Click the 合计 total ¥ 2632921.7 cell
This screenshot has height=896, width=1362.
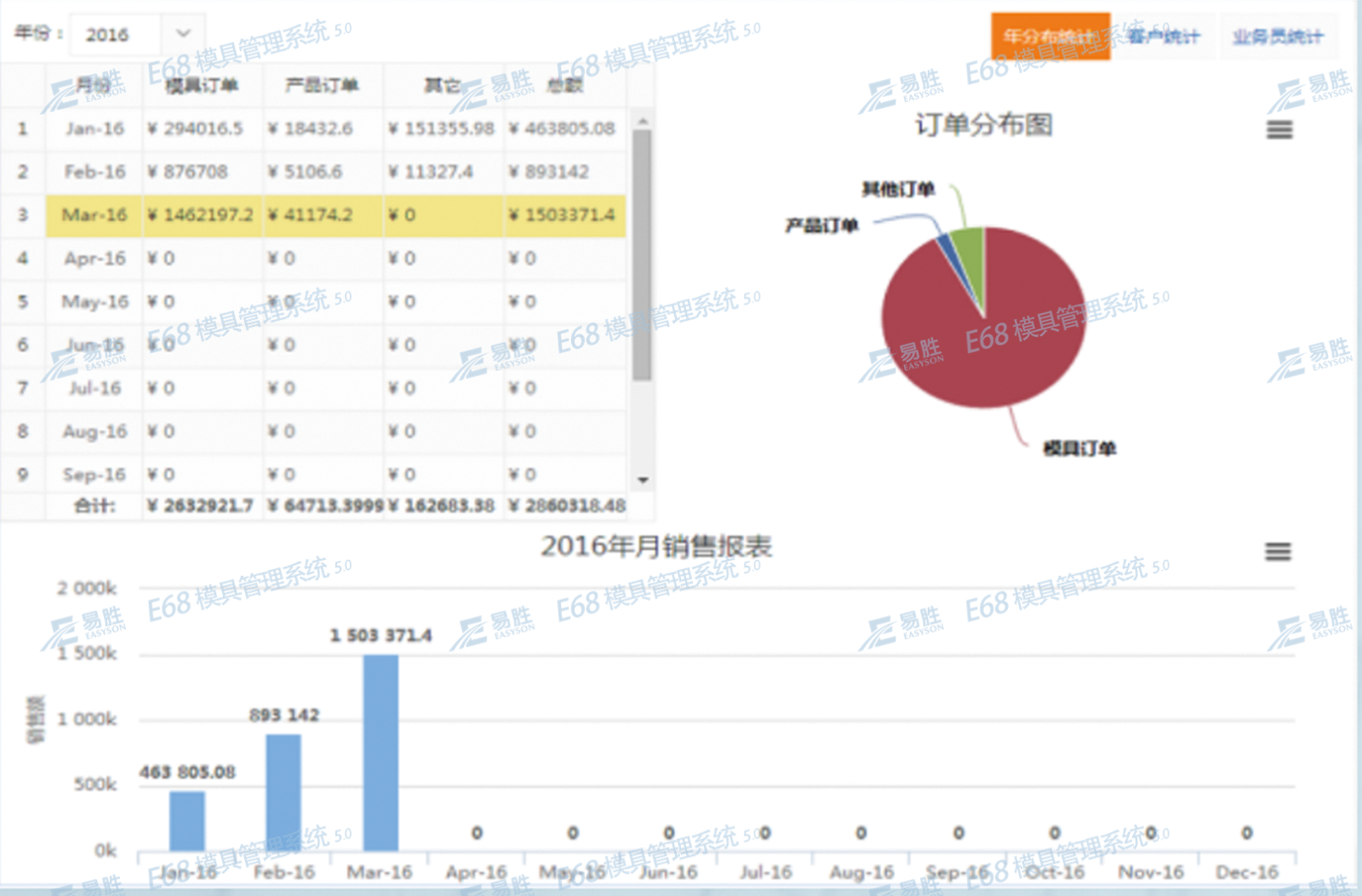click(202, 506)
